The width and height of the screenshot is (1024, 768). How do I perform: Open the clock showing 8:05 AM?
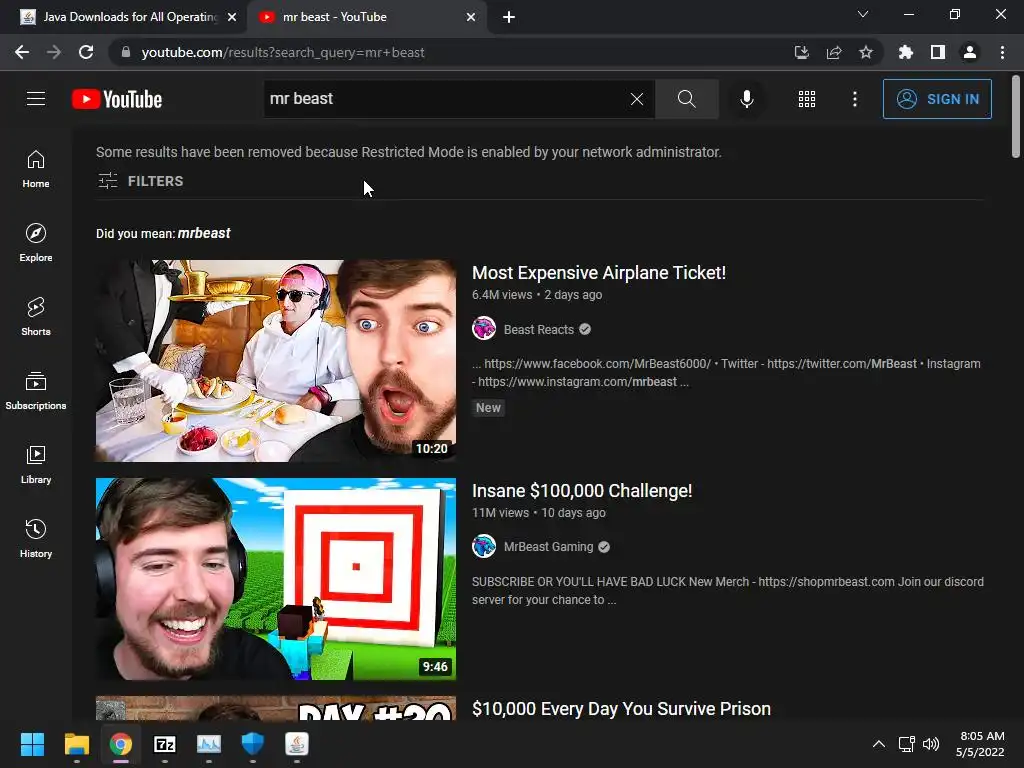[x=980, y=744]
